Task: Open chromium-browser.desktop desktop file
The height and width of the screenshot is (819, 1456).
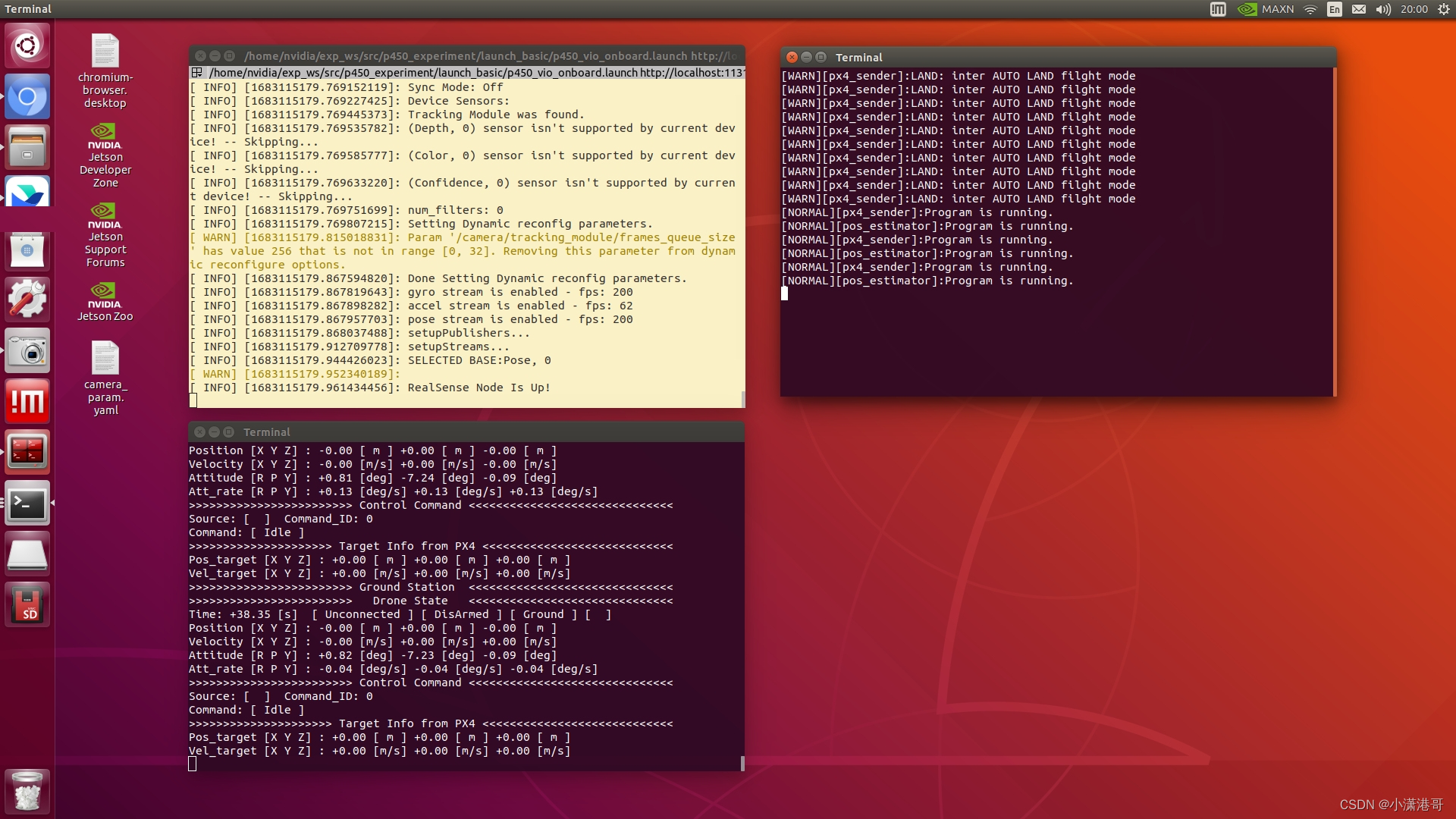Action: [105, 71]
